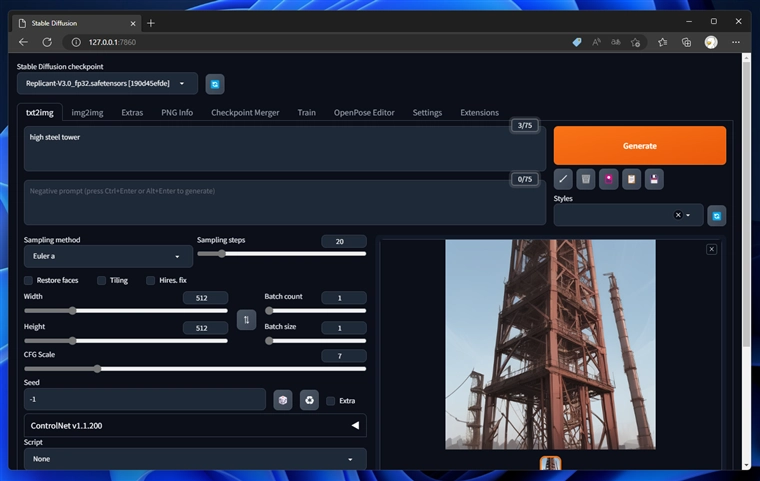The height and width of the screenshot is (481, 760).
Task: Open the generated steel tower image
Action: [x=550, y=344]
